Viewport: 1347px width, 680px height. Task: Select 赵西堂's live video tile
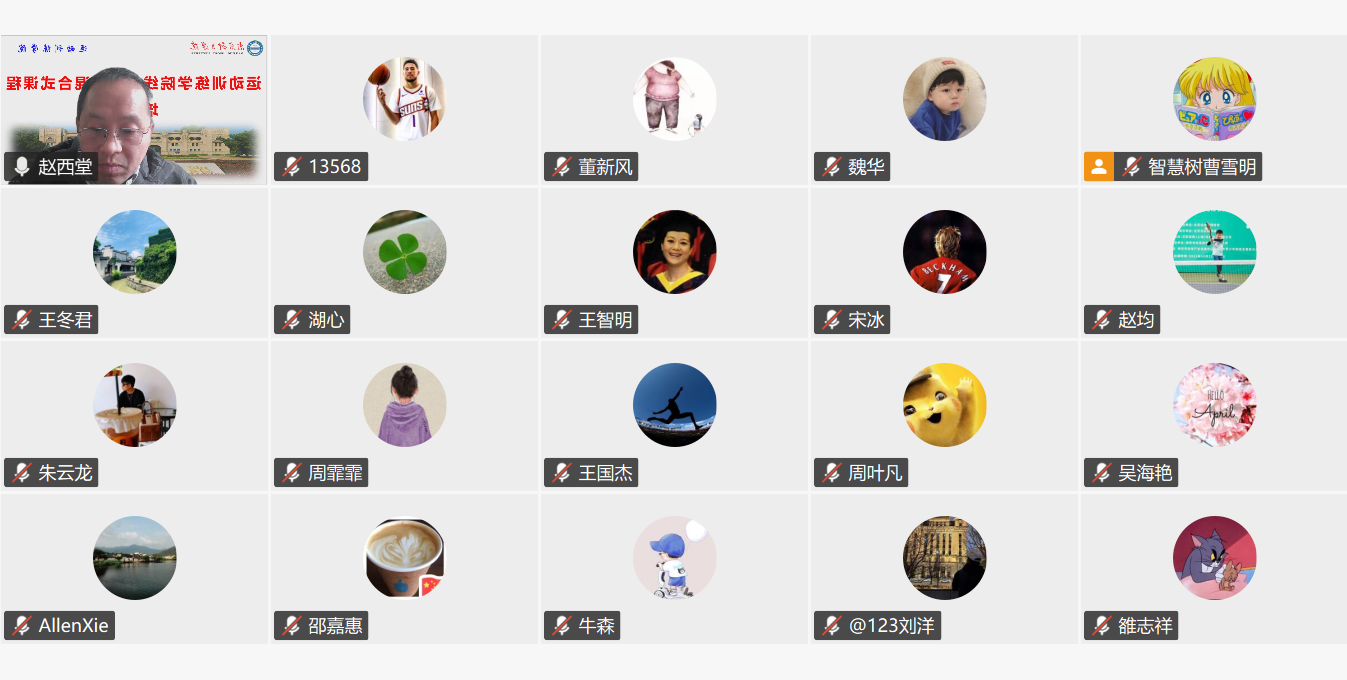coord(134,110)
